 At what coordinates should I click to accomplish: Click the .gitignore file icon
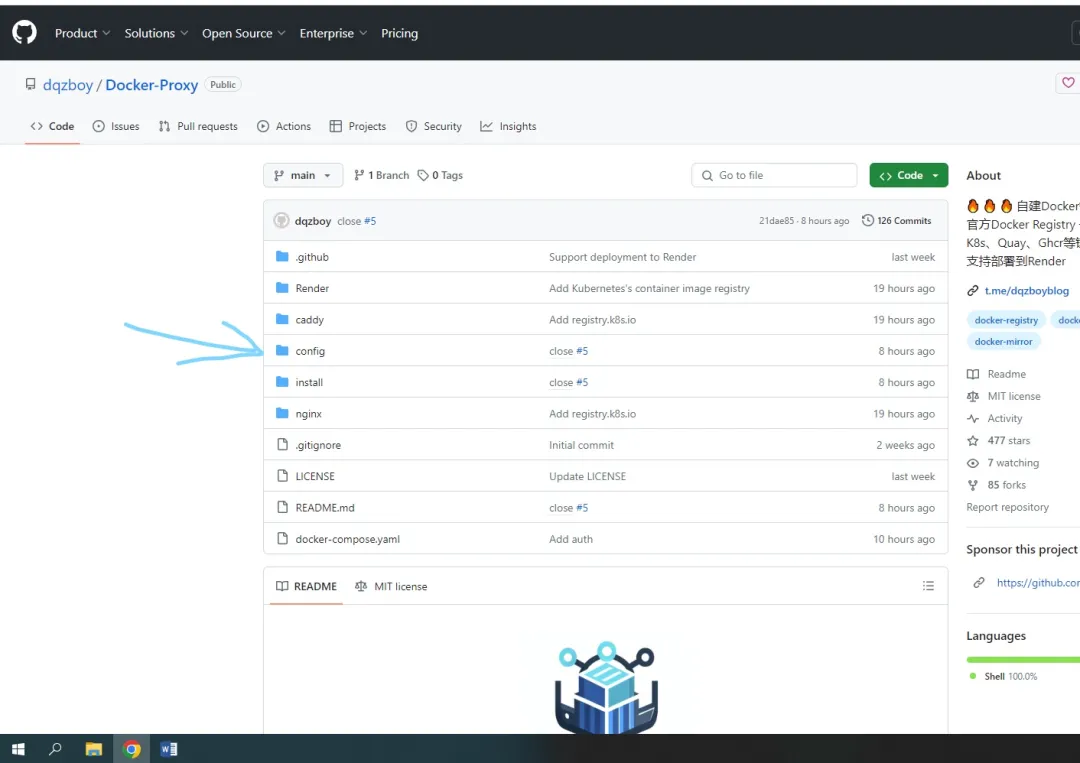282,445
